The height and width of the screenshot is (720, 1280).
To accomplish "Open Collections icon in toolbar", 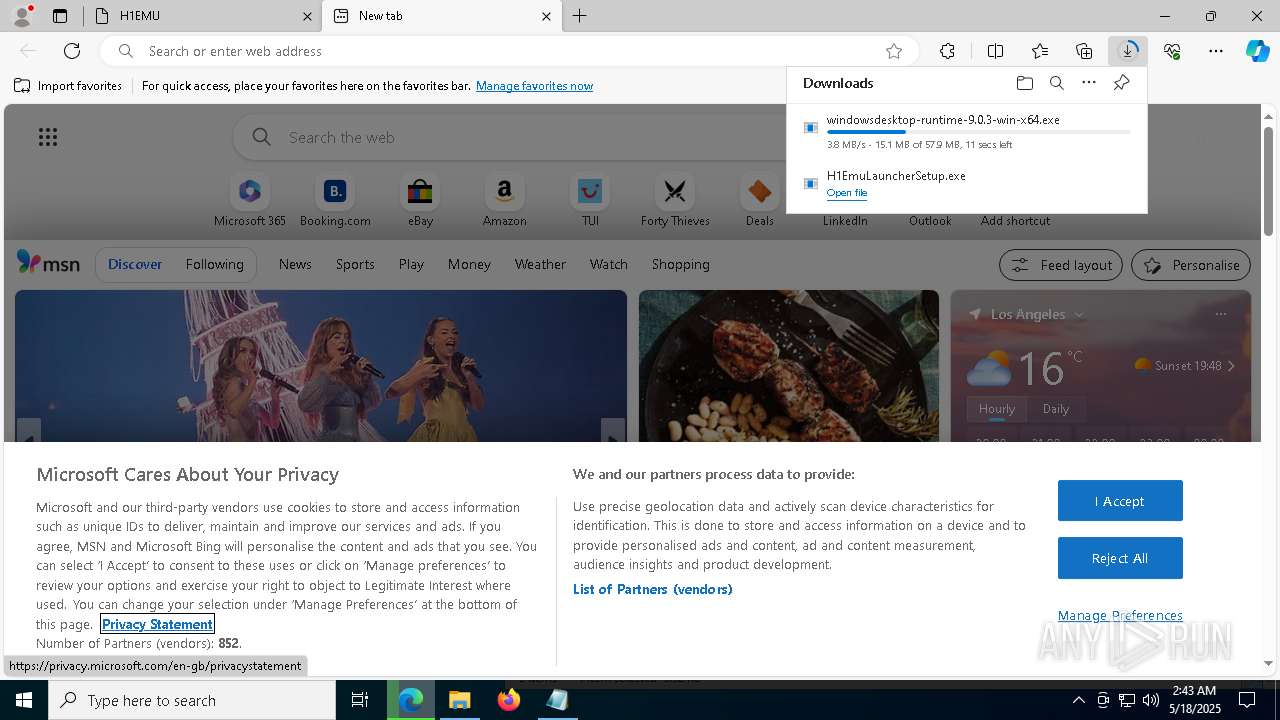I will coord(1084,51).
